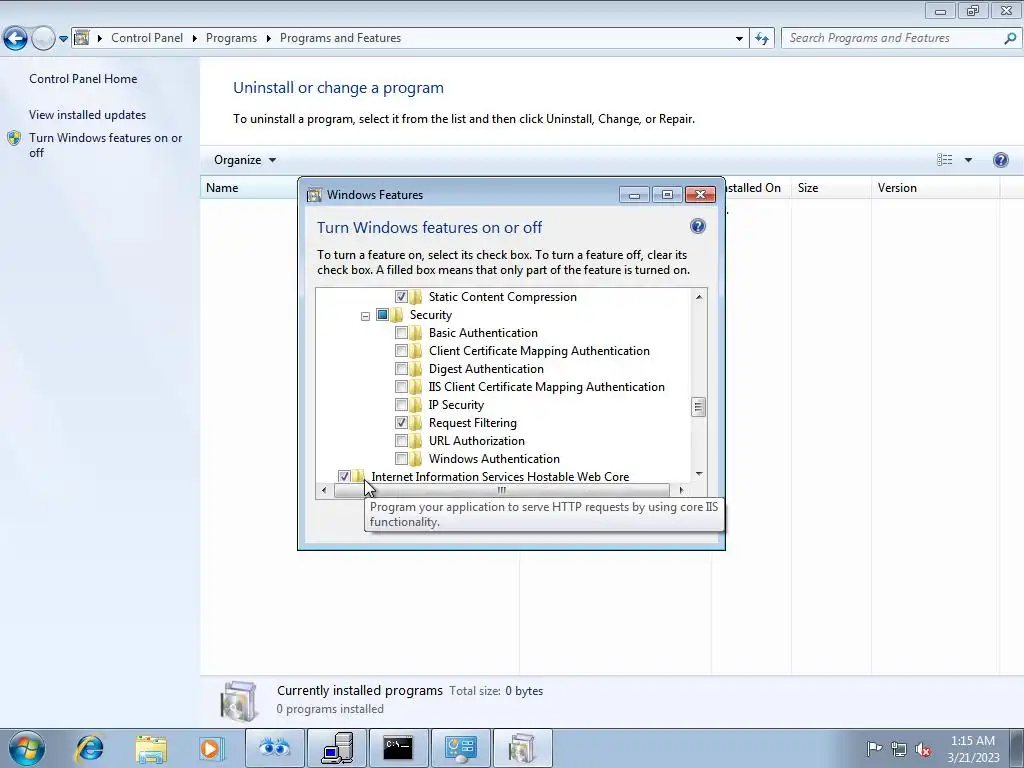Select Programs and Features breadcrumb
The height and width of the screenshot is (768, 1024).
pos(340,38)
